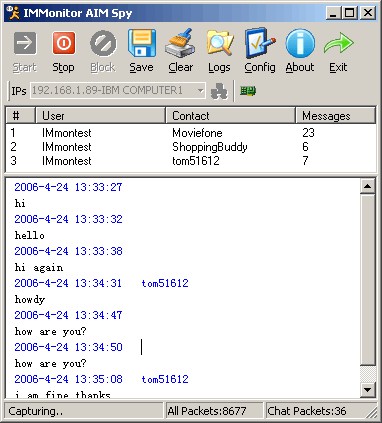The height and width of the screenshot is (423, 382).
Task: Click timestamp 2006-4-24 13:34:50
Action: (68, 347)
